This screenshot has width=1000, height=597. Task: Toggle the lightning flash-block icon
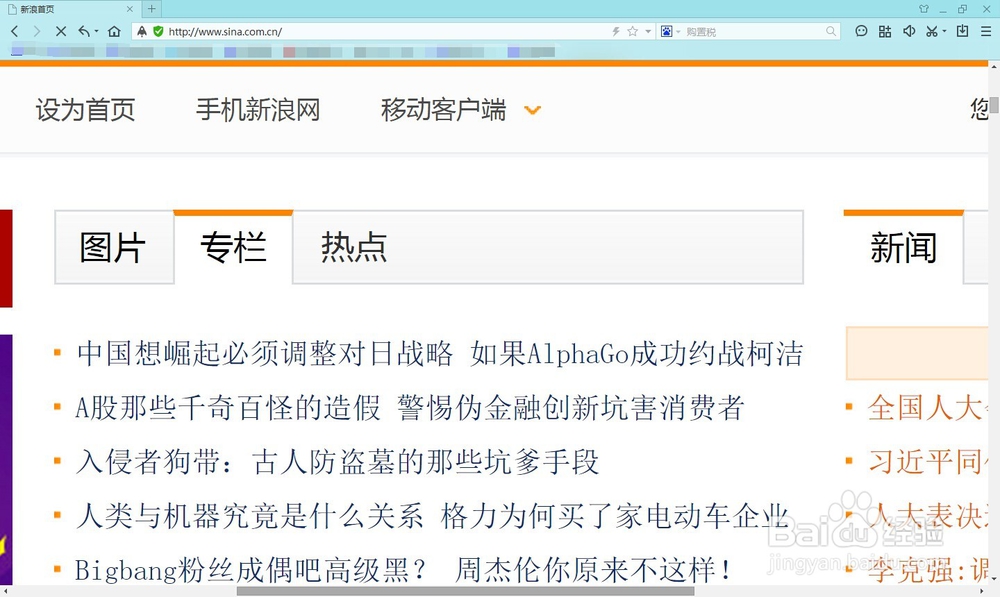[x=616, y=31]
